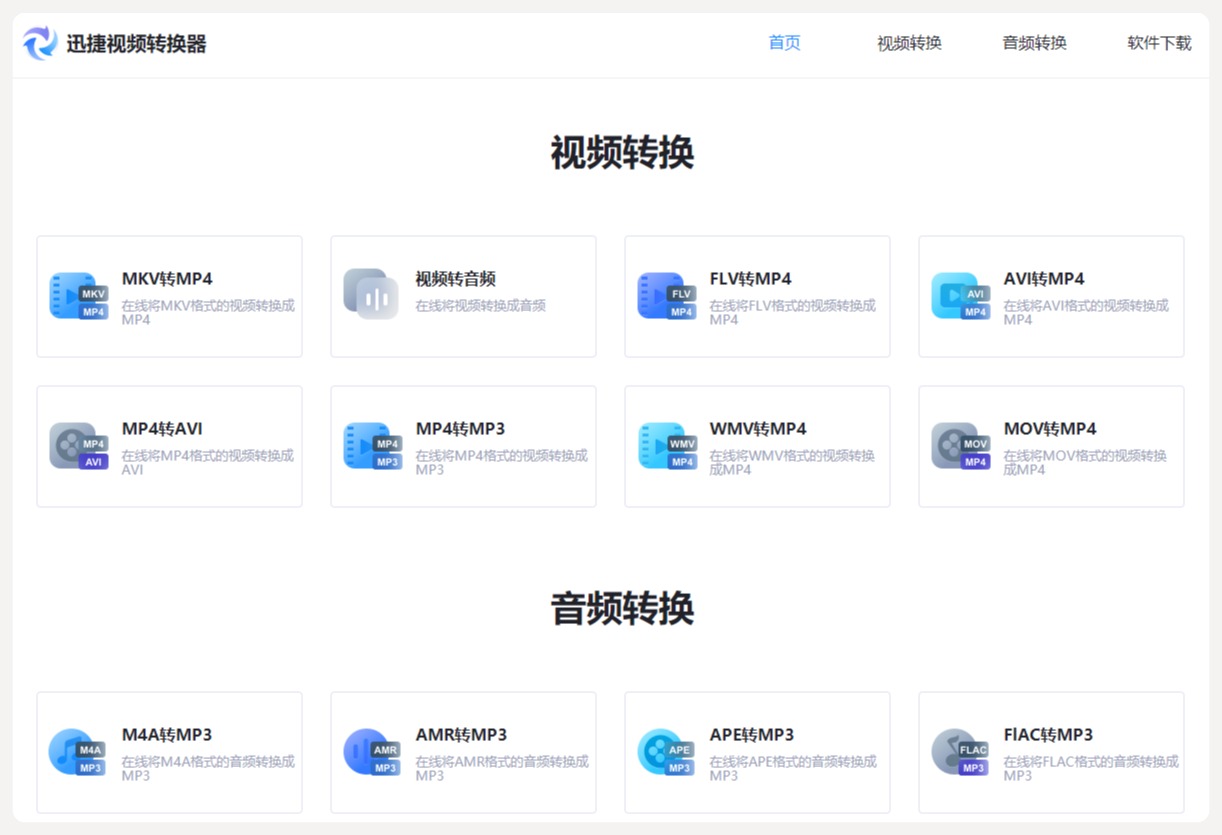Open the M4A转MP3 music note icon
This screenshot has height=835, width=1222.
(76, 752)
